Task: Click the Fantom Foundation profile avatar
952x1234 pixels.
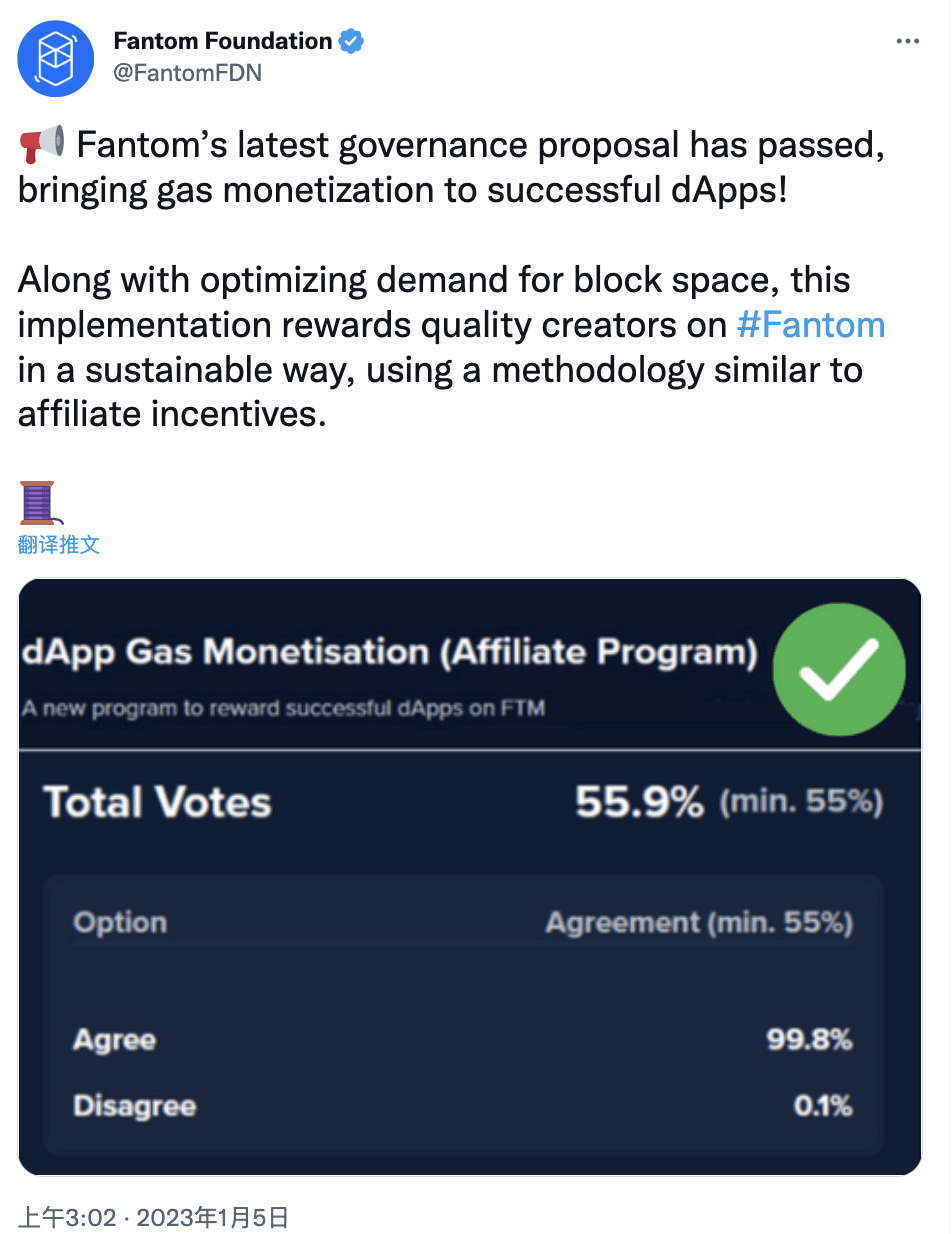Action: (55, 58)
